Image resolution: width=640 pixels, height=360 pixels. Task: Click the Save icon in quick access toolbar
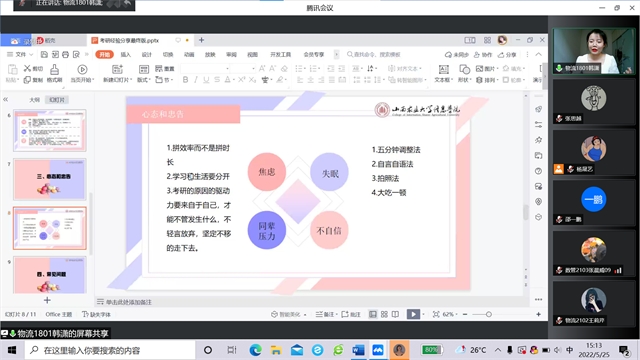click(44, 54)
